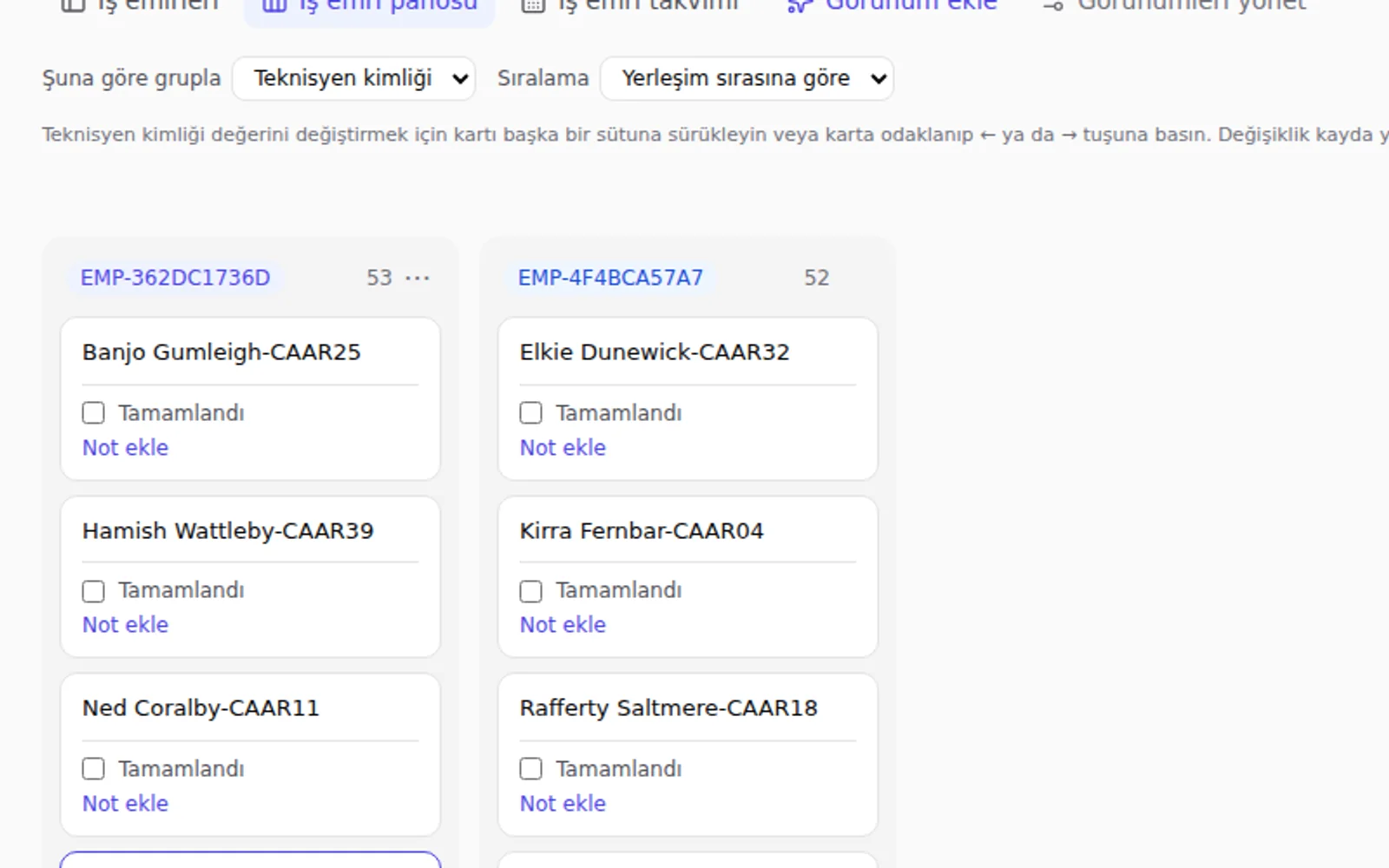The height and width of the screenshot is (868, 1389).
Task: Switch to the İş emri takvimi tab
Action: click(631, 5)
